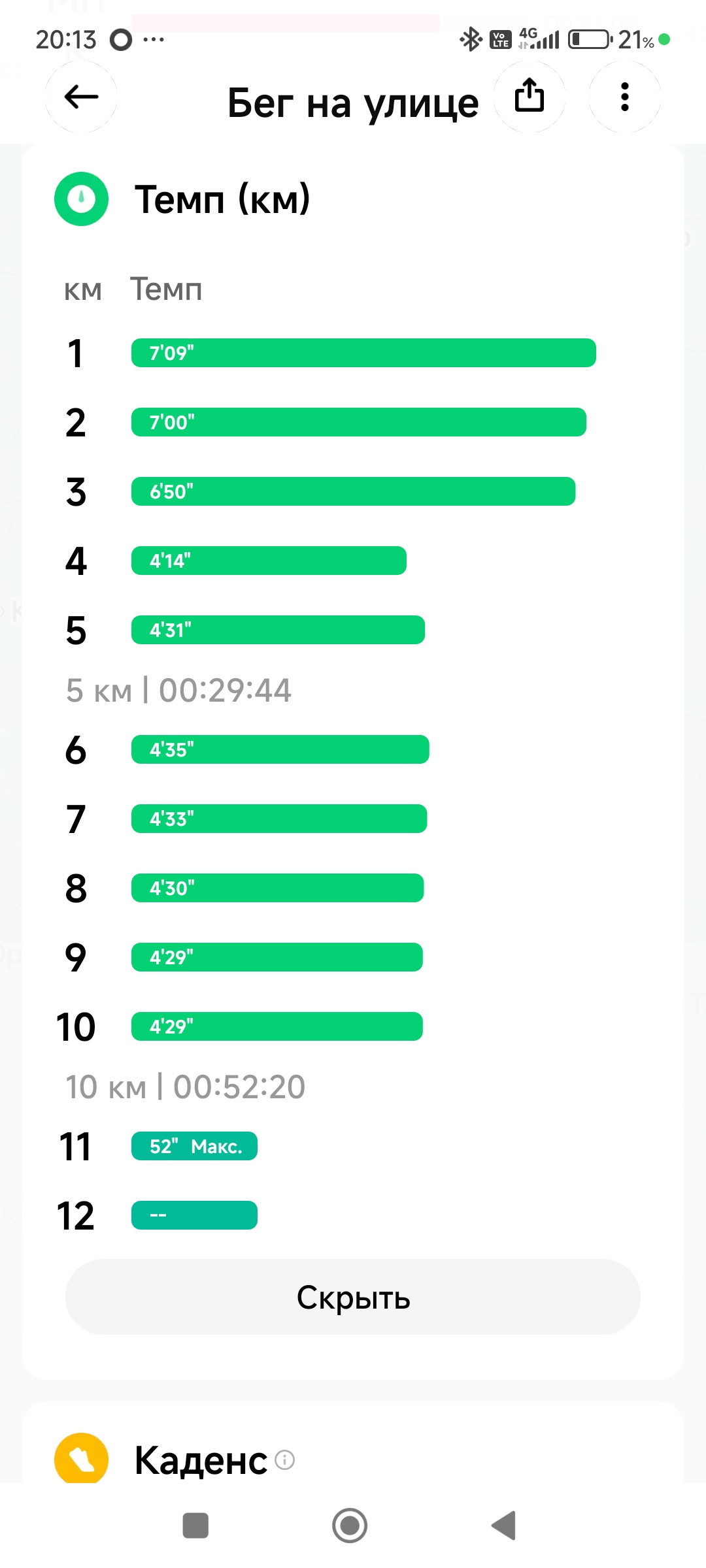
Task: Select the kilometer 1 pace bar 7'09"
Action: [363, 353]
